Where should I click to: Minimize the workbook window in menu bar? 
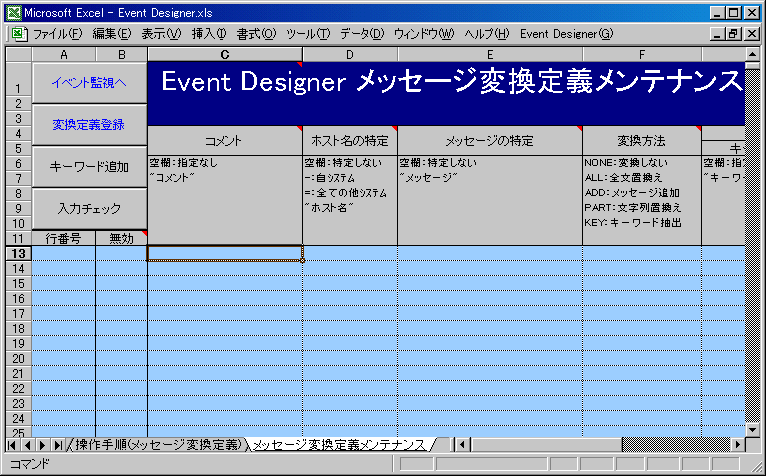click(x=717, y=34)
